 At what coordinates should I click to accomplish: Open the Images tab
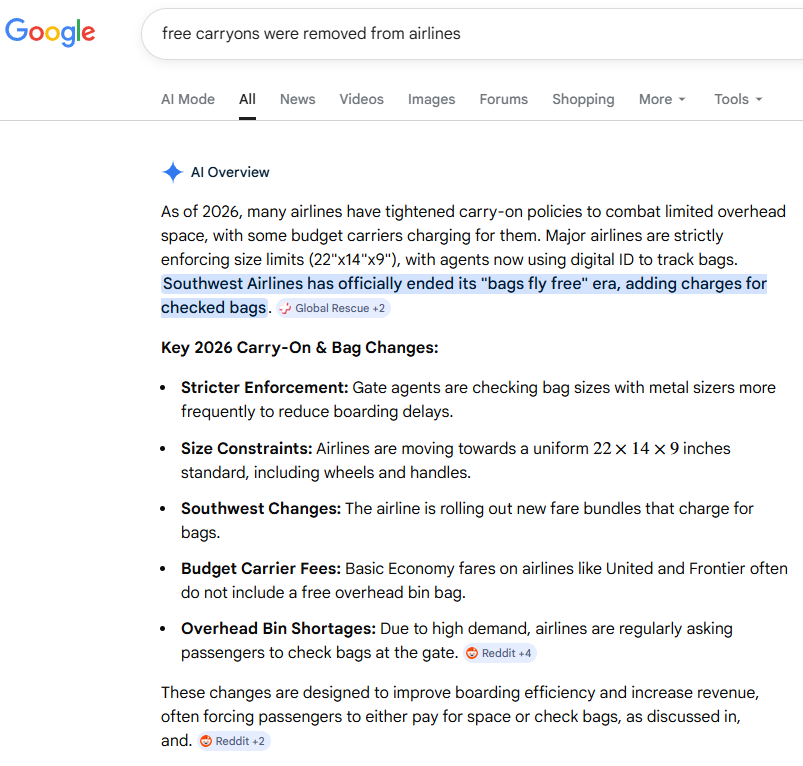[x=431, y=99]
